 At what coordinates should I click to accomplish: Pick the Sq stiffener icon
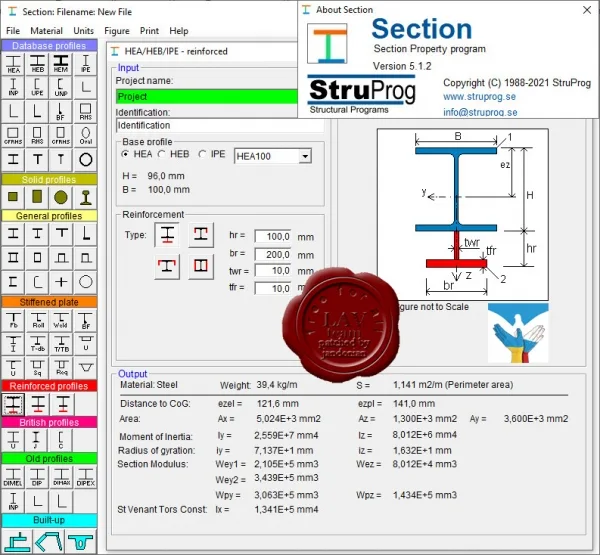point(37,367)
